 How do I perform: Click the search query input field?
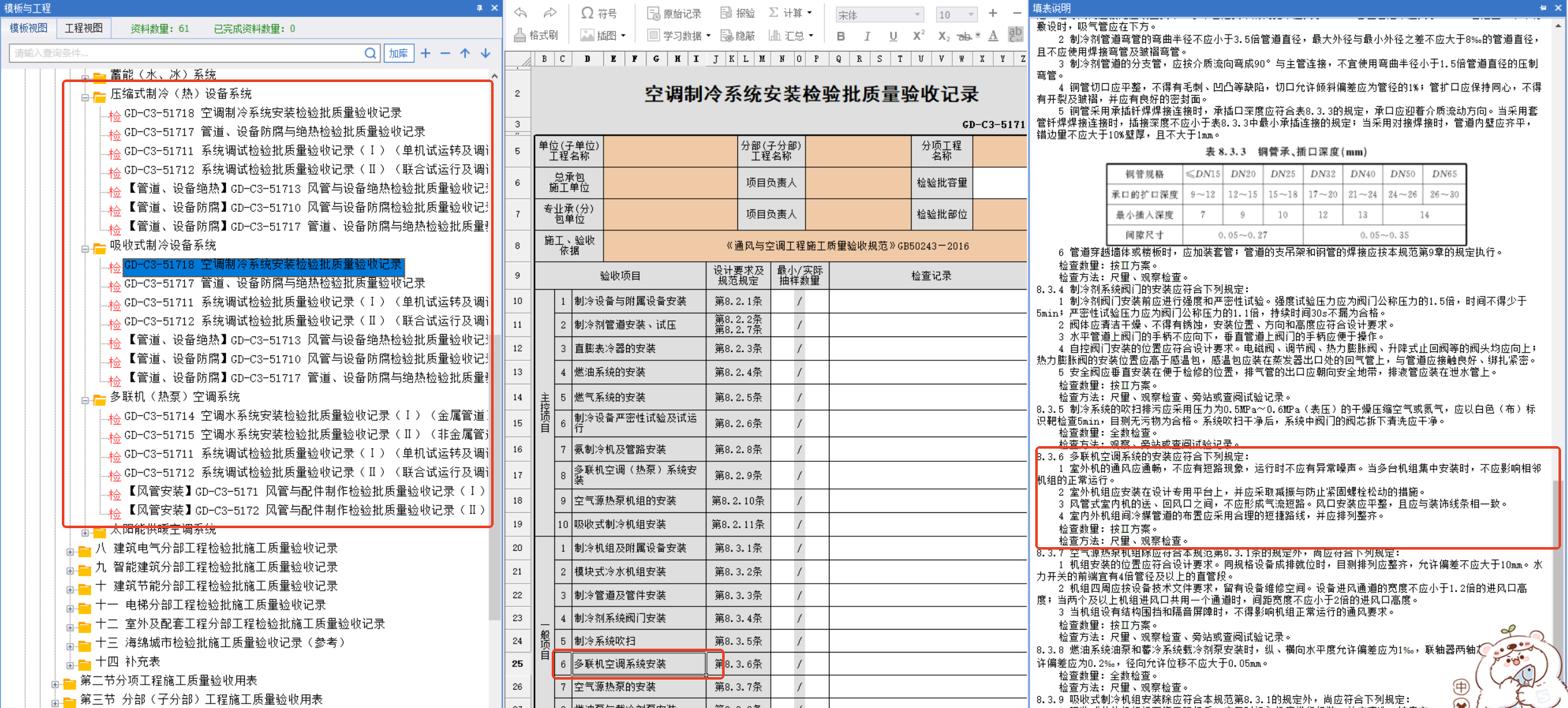point(187,54)
